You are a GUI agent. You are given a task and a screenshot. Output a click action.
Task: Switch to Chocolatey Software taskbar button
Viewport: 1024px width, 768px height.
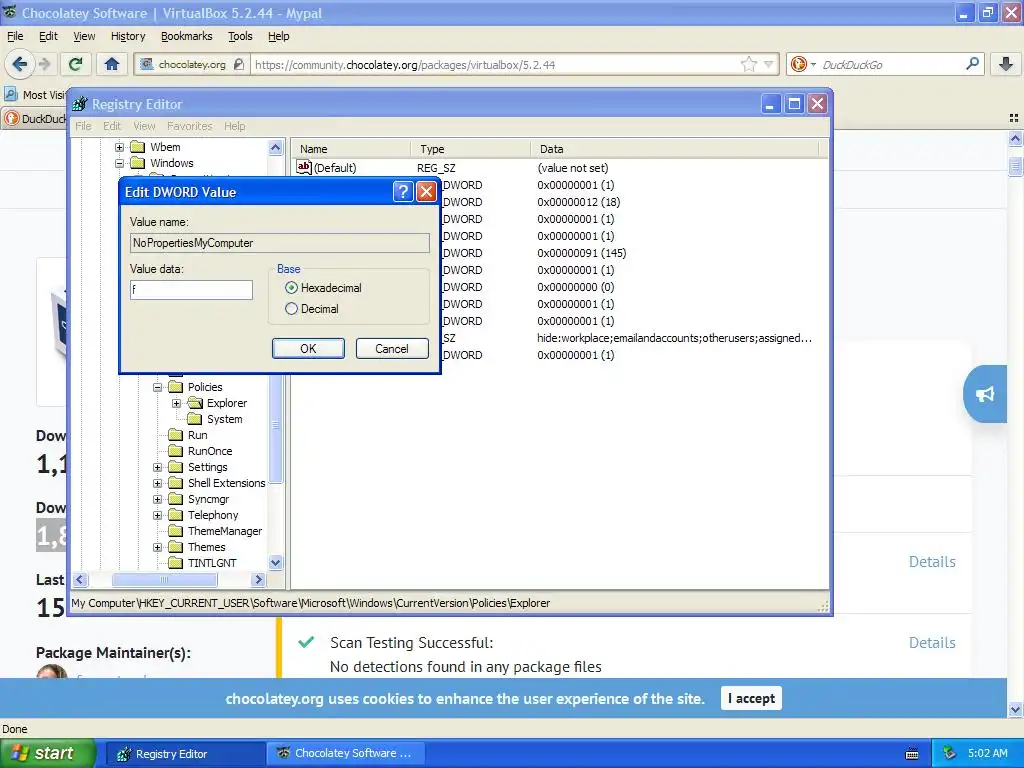pyautogui.click(x=346, y=753)
